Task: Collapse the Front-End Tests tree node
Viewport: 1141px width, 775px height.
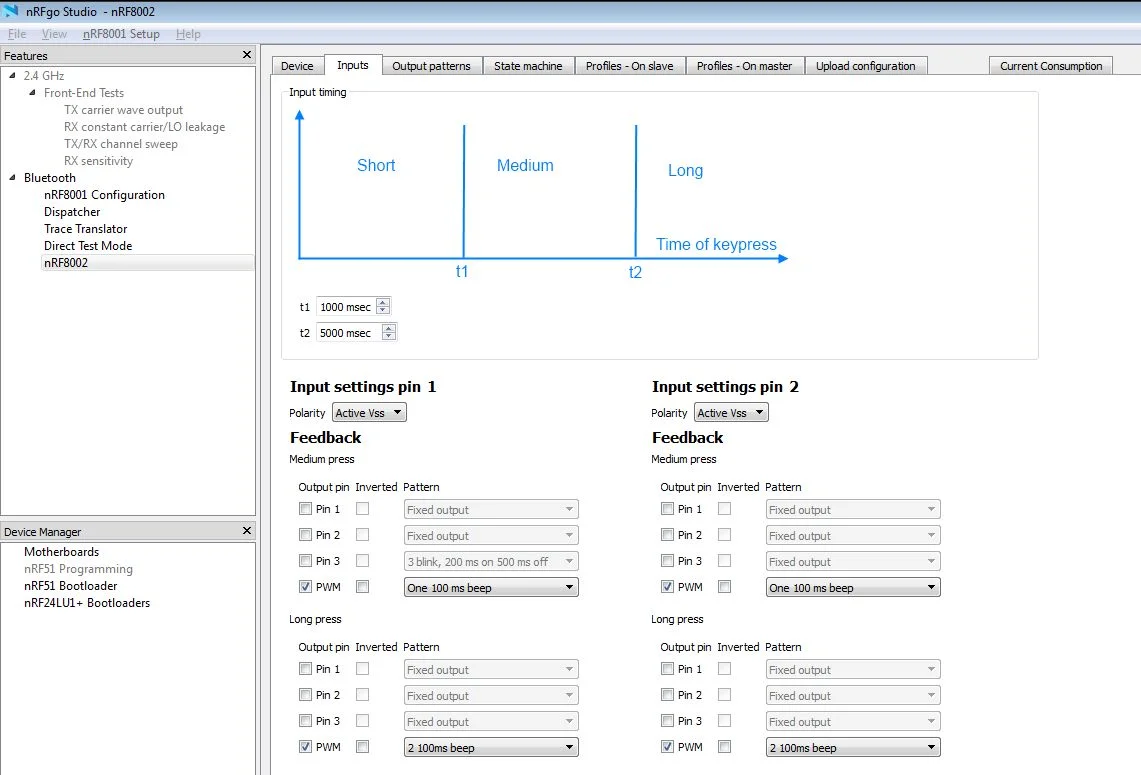Action: tap(32, 92)
